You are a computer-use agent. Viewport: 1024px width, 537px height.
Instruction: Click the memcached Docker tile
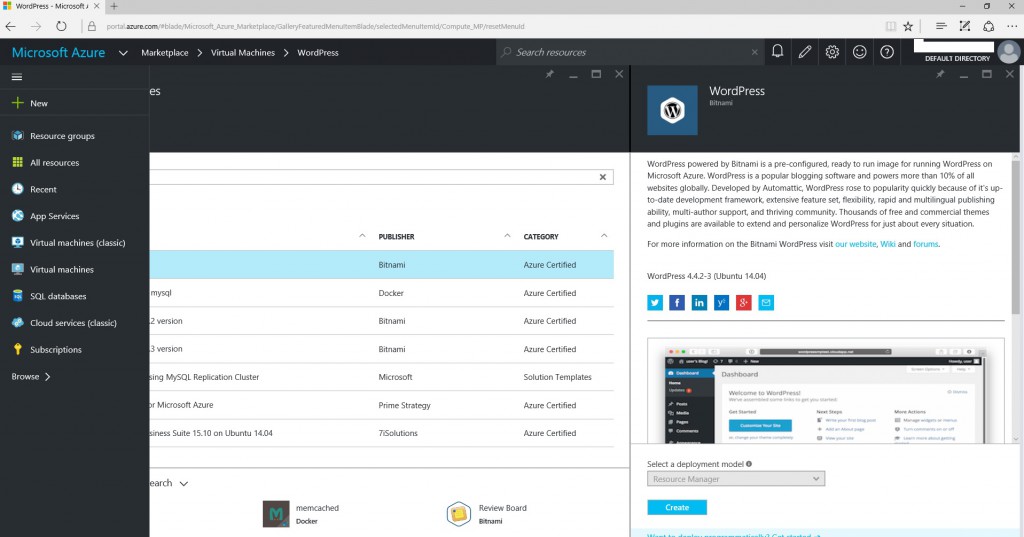tap(302, 514)
